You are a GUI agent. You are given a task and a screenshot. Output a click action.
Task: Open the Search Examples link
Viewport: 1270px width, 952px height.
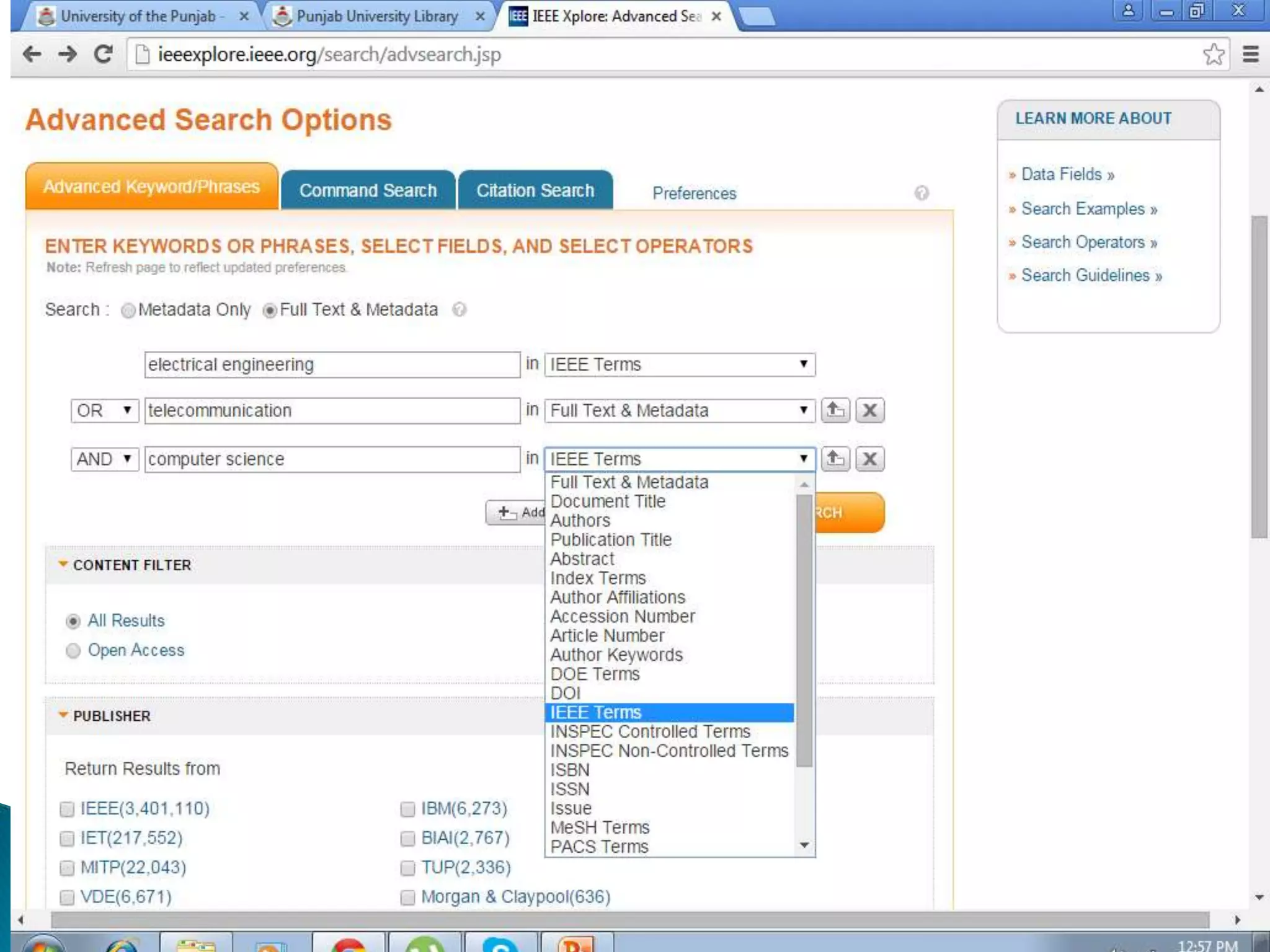1083,209
